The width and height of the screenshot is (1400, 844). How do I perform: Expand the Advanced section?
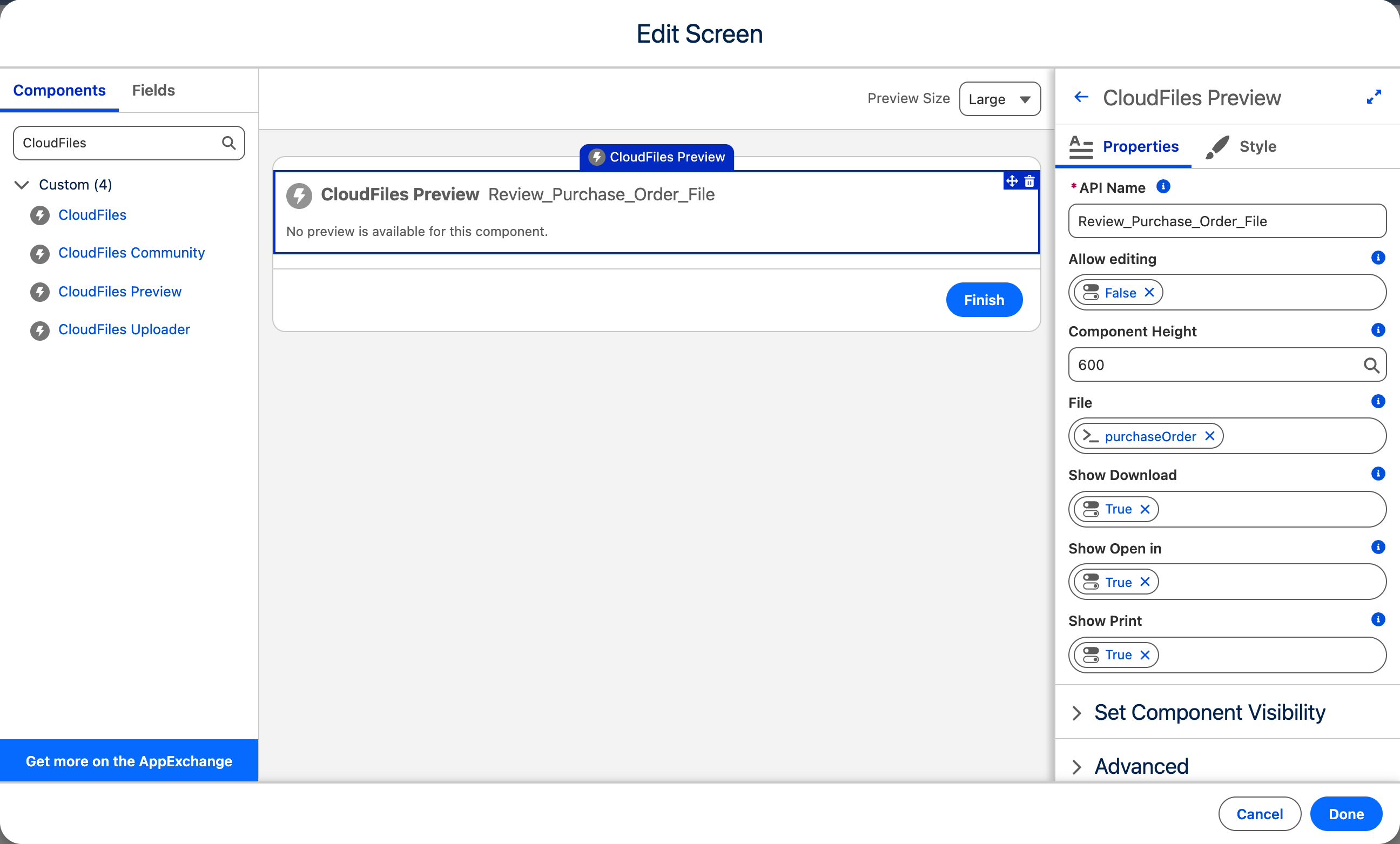[1130, 766]
